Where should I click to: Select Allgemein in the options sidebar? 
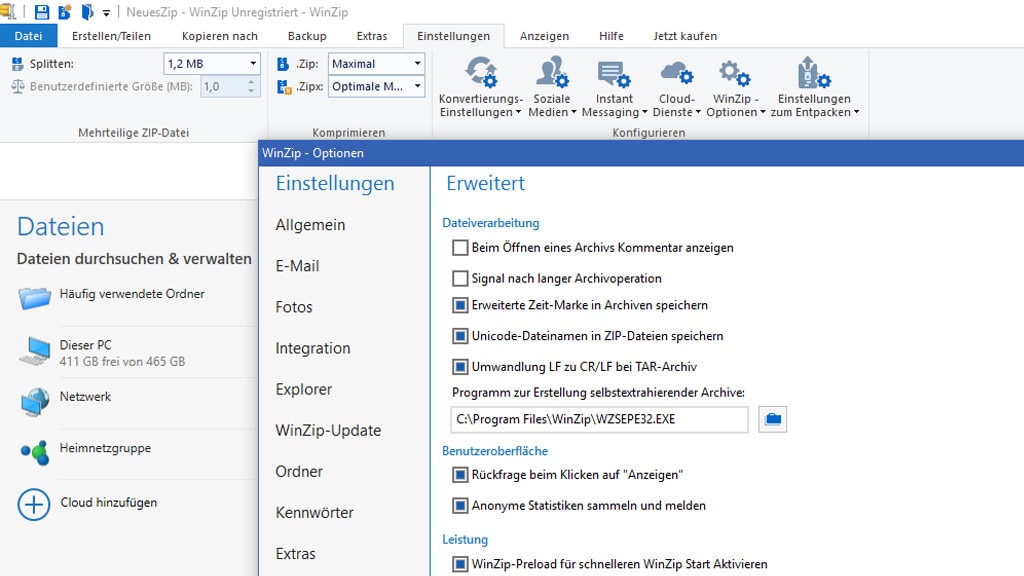pyautogui.click(x=310, y=225)
